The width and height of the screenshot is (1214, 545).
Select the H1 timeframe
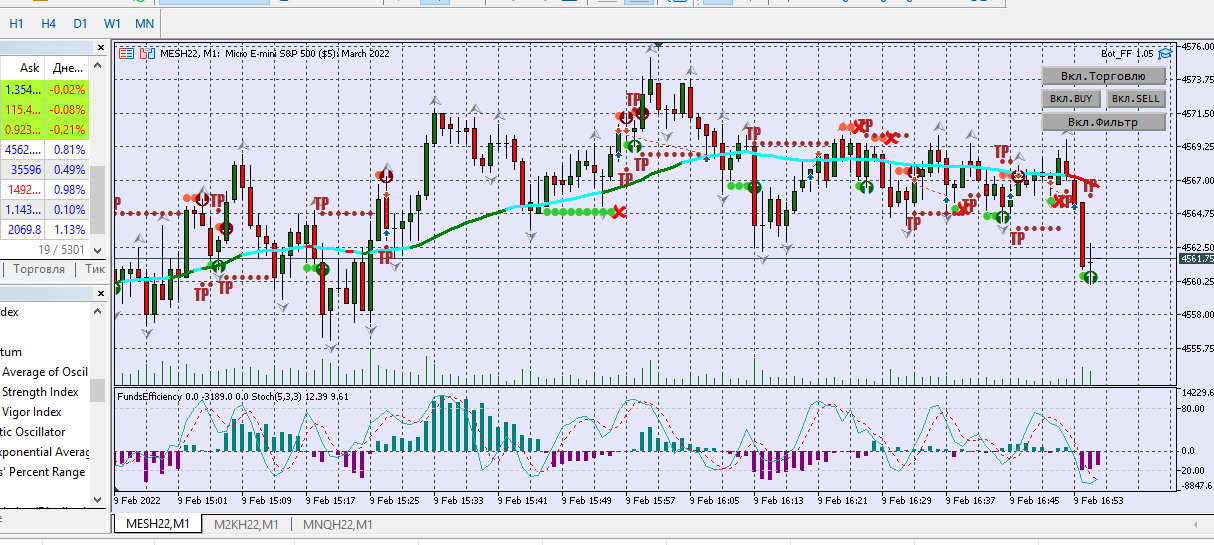pos(16,22)
